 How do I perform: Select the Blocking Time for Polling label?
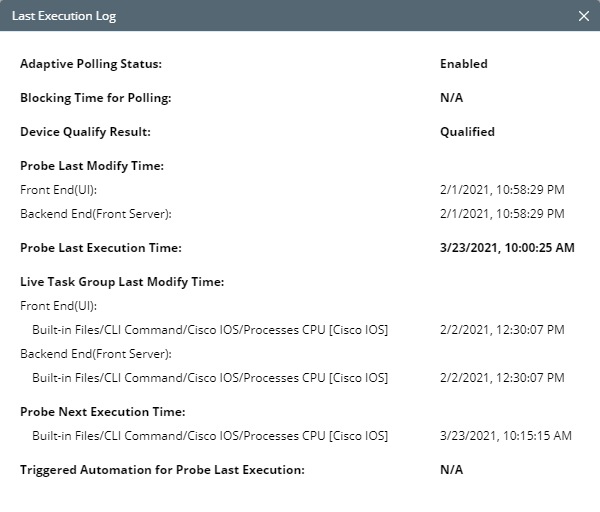(96, 98)
